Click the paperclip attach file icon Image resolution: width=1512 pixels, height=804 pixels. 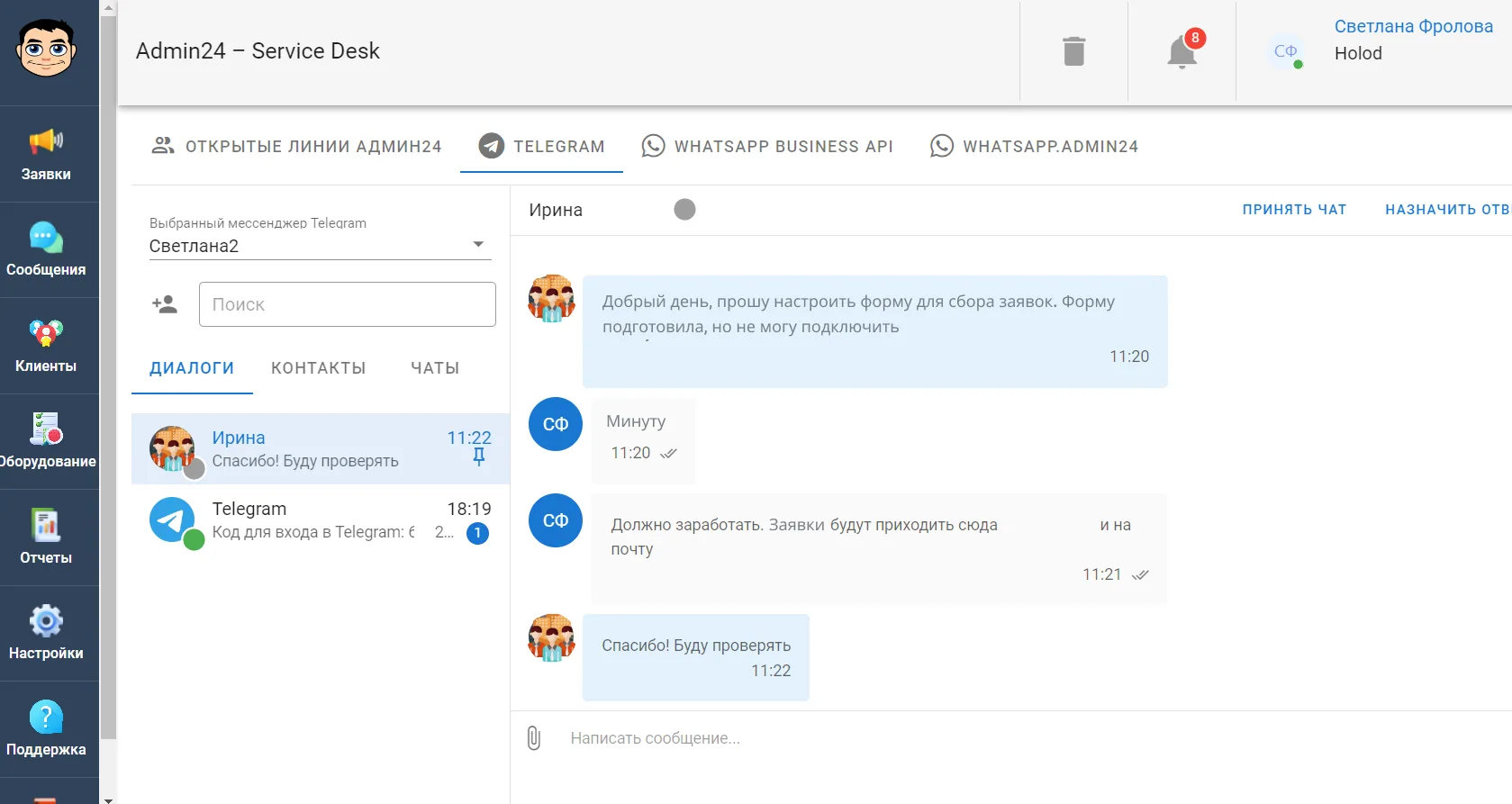[534, 738]
